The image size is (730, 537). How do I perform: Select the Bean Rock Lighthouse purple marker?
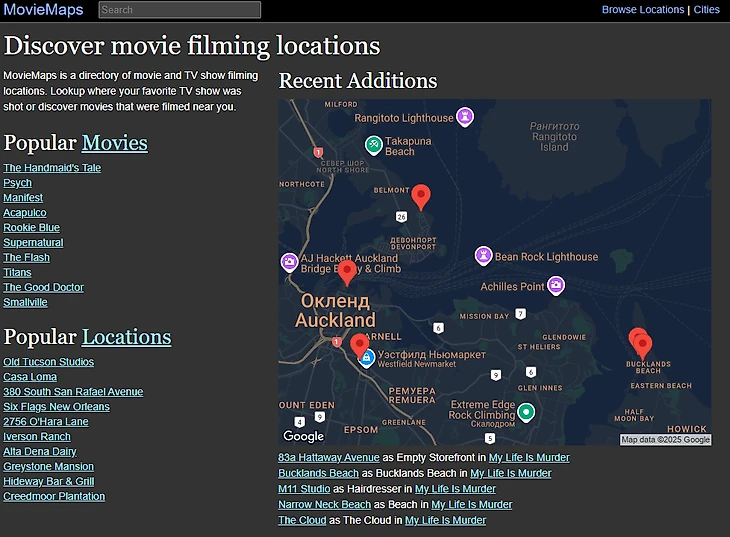(x=483, y=256)
